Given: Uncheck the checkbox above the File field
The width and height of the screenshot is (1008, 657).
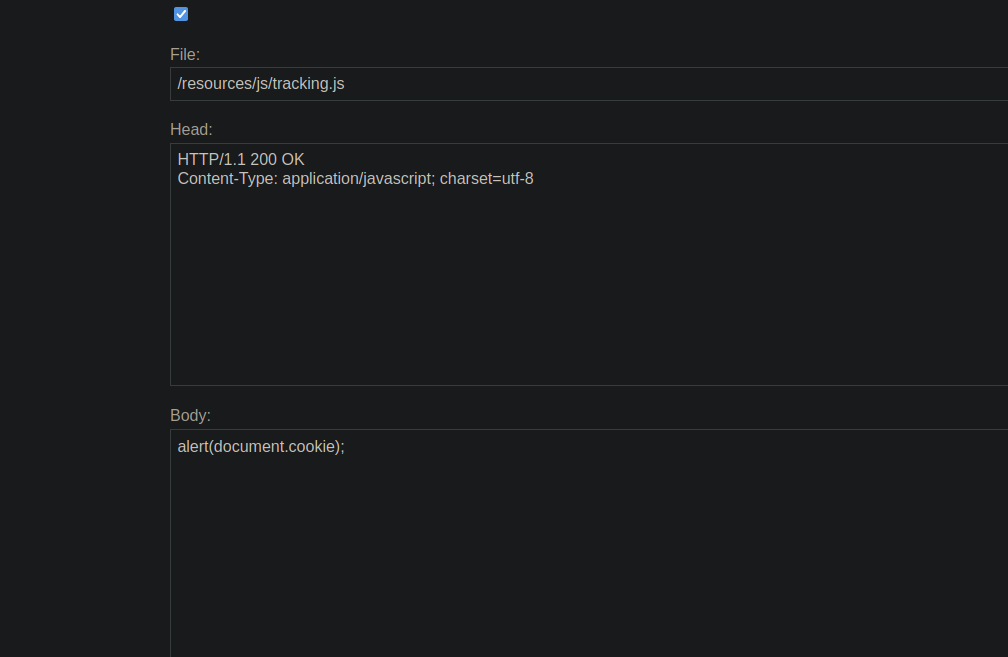Looking at the screenshot, I should (x=181, y=14).
